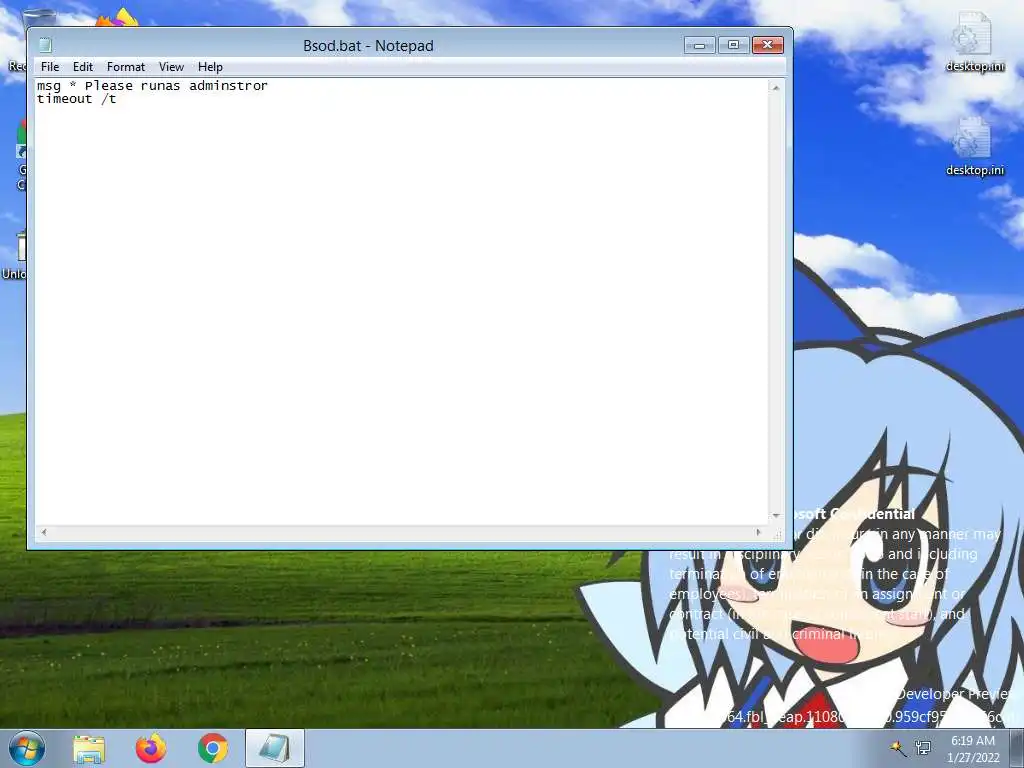Click the vertical scrollbar down arrow

click(x=776, y=516)
